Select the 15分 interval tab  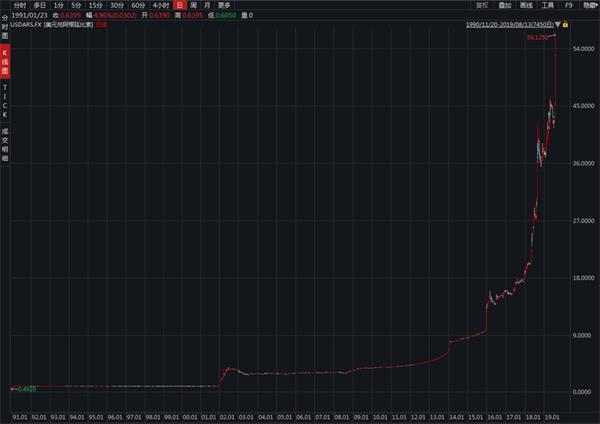(95, 5)
